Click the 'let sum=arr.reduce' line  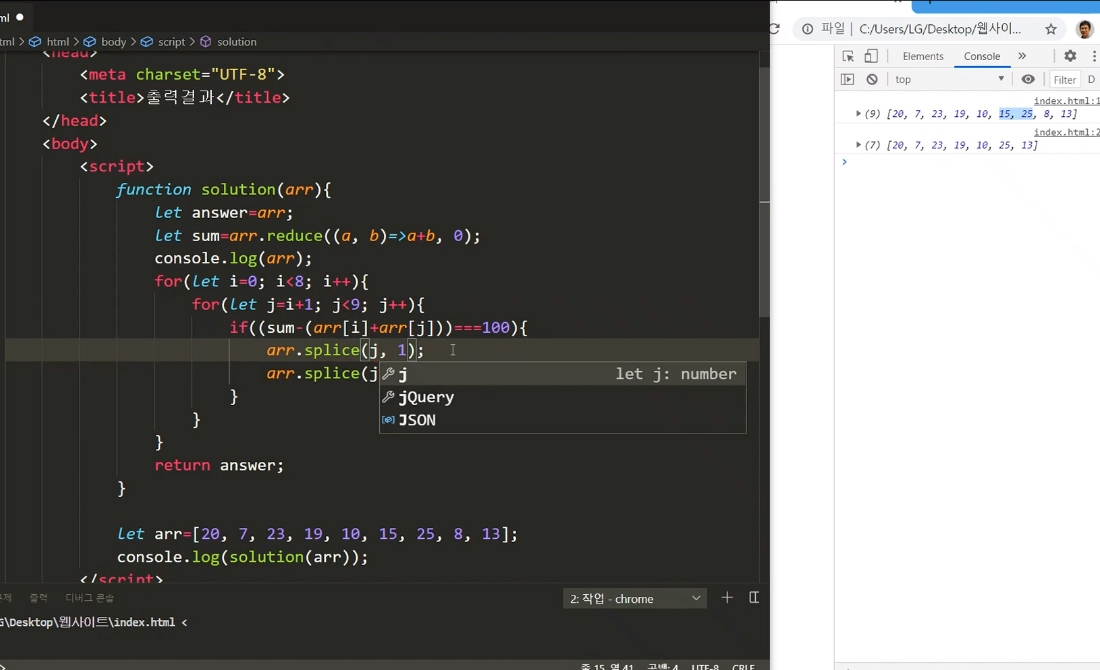click(x=317, y=236)
